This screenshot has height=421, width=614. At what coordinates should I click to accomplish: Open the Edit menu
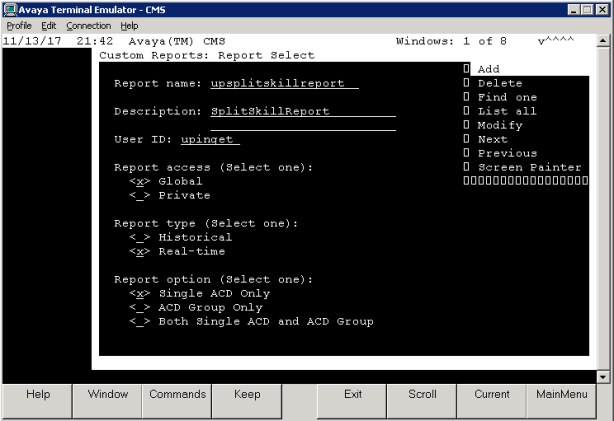tap(48, 25)
